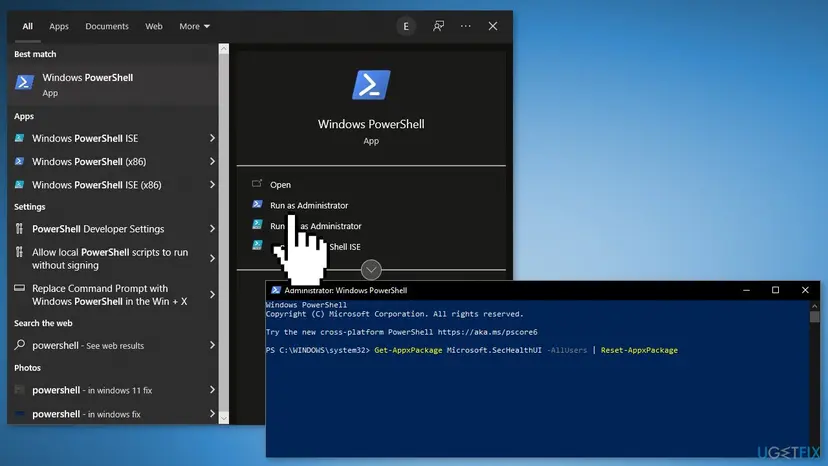Click the Open action window icon

(257, 183)
